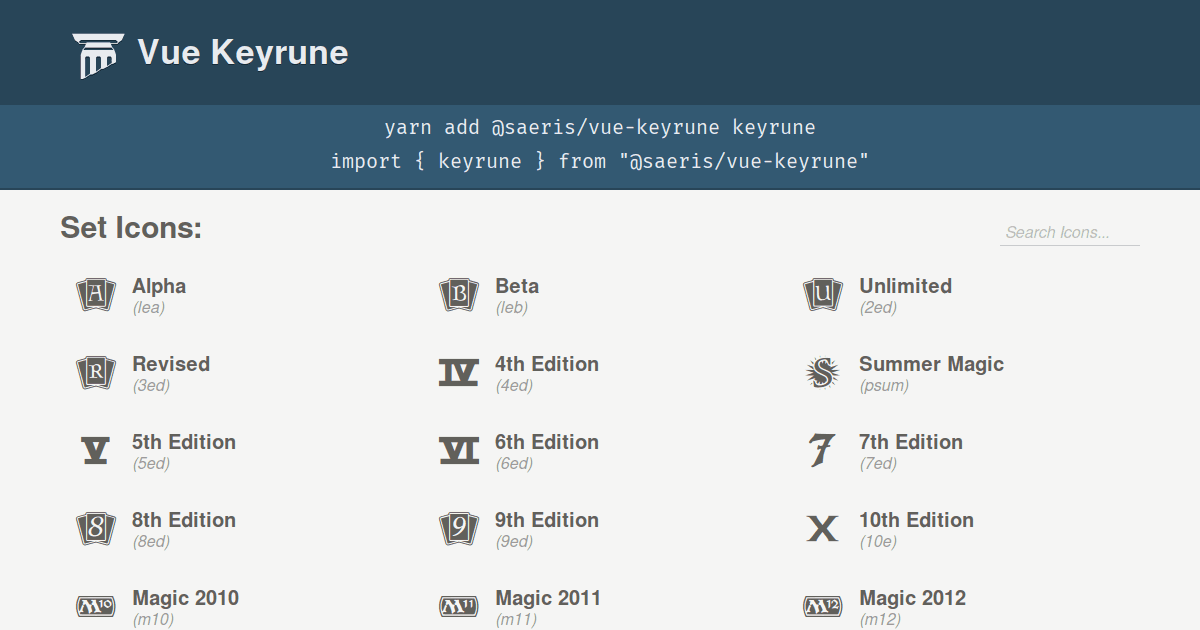
Task: Click the 4th Edition icon
Action: click(x=458, y=372)
